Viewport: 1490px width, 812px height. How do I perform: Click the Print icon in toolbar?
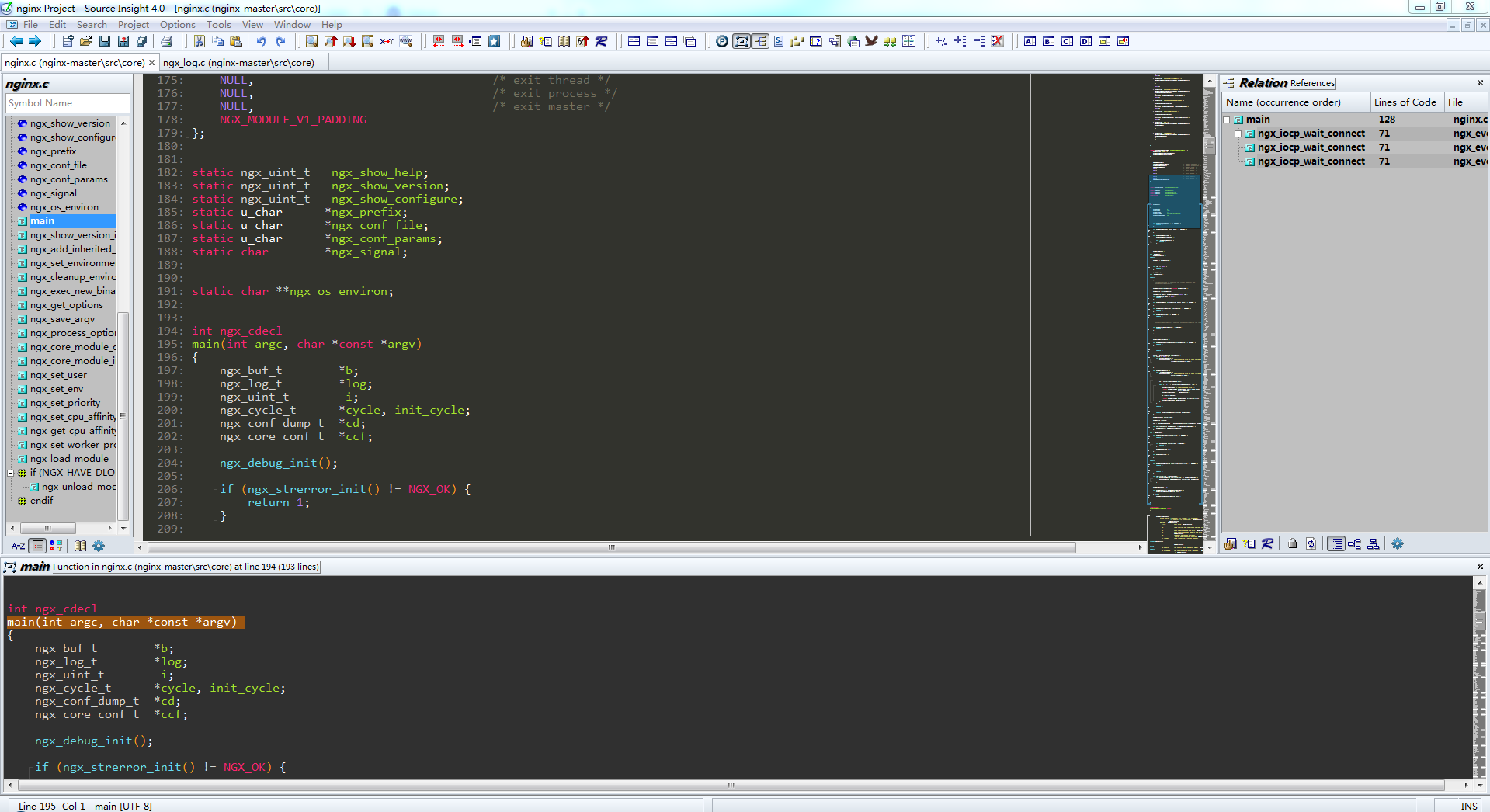pos(166,41)
